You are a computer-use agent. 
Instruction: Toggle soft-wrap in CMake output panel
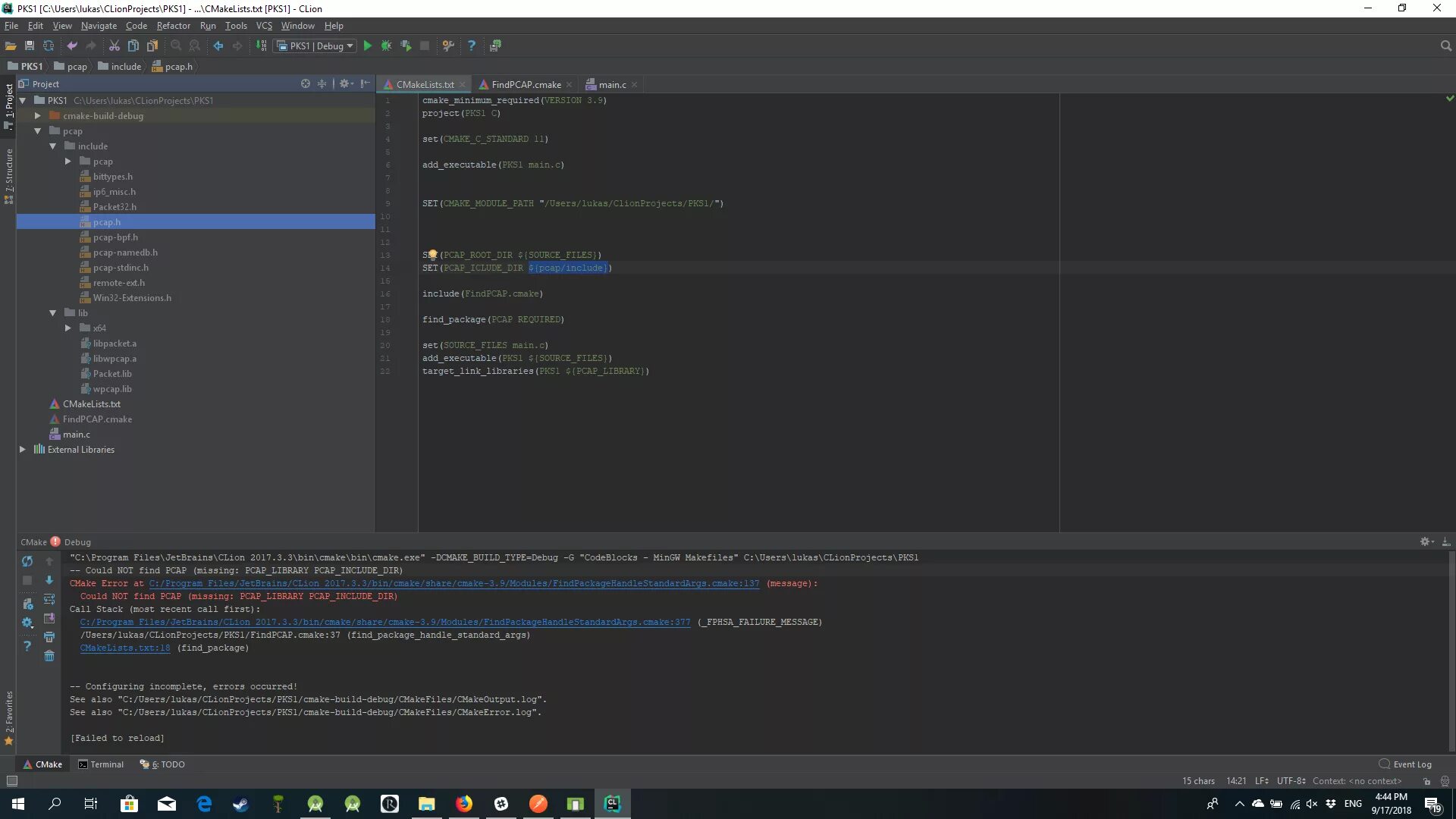(x=49, y=599)
